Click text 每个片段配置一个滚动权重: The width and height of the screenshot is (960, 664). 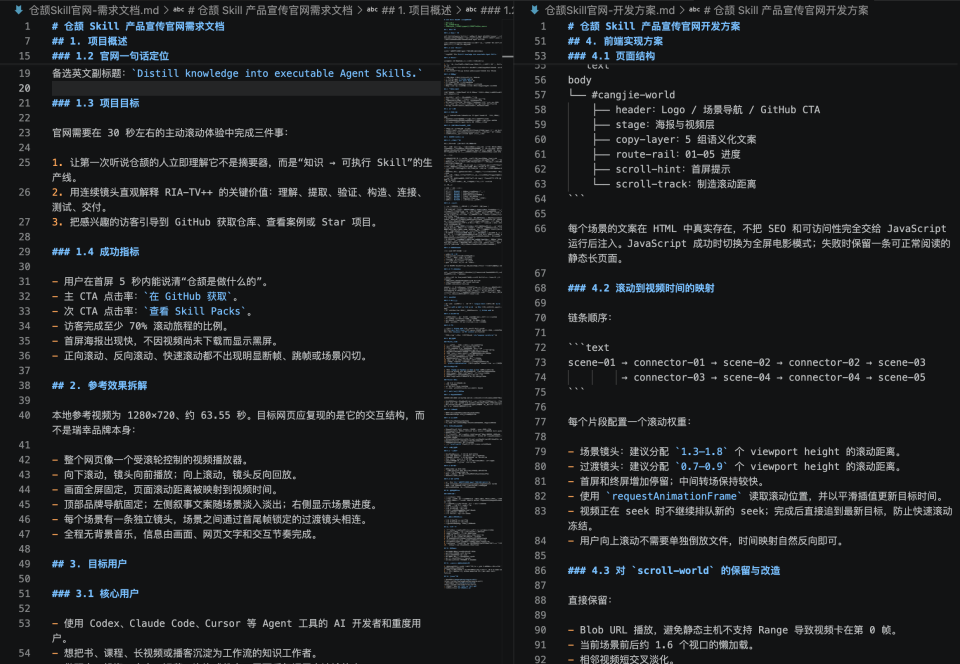tap(629, 422)
